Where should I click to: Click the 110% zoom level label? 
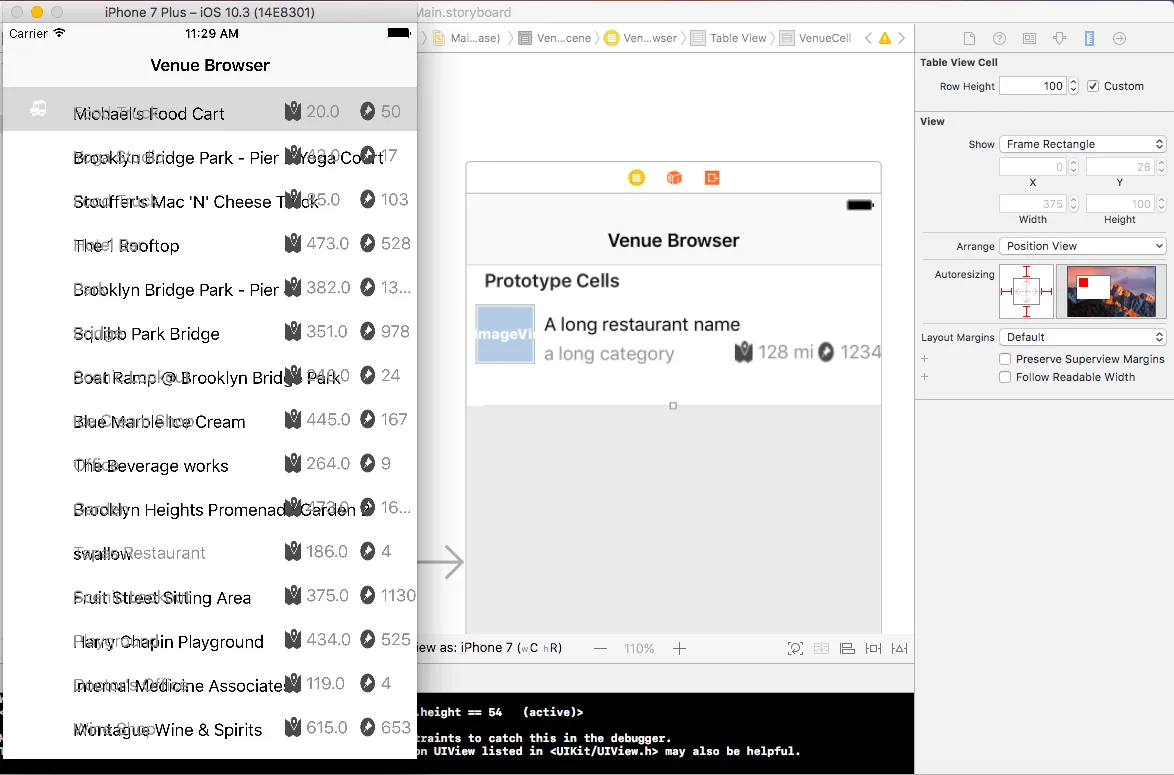pos(639,648)
